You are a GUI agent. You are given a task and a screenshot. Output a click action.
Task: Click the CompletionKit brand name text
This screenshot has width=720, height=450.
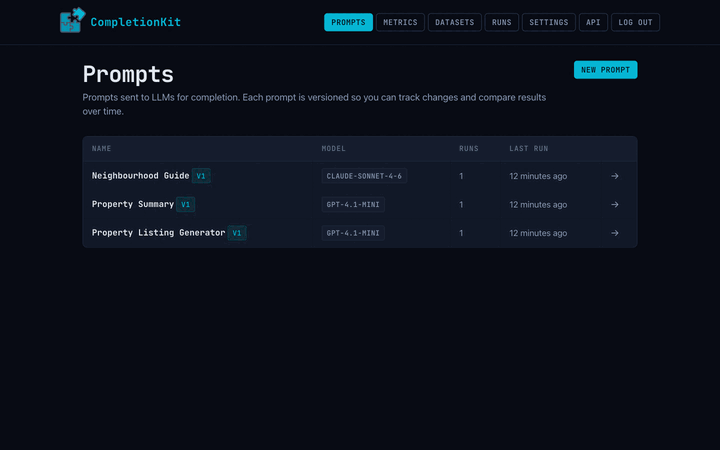coord(135,22)
